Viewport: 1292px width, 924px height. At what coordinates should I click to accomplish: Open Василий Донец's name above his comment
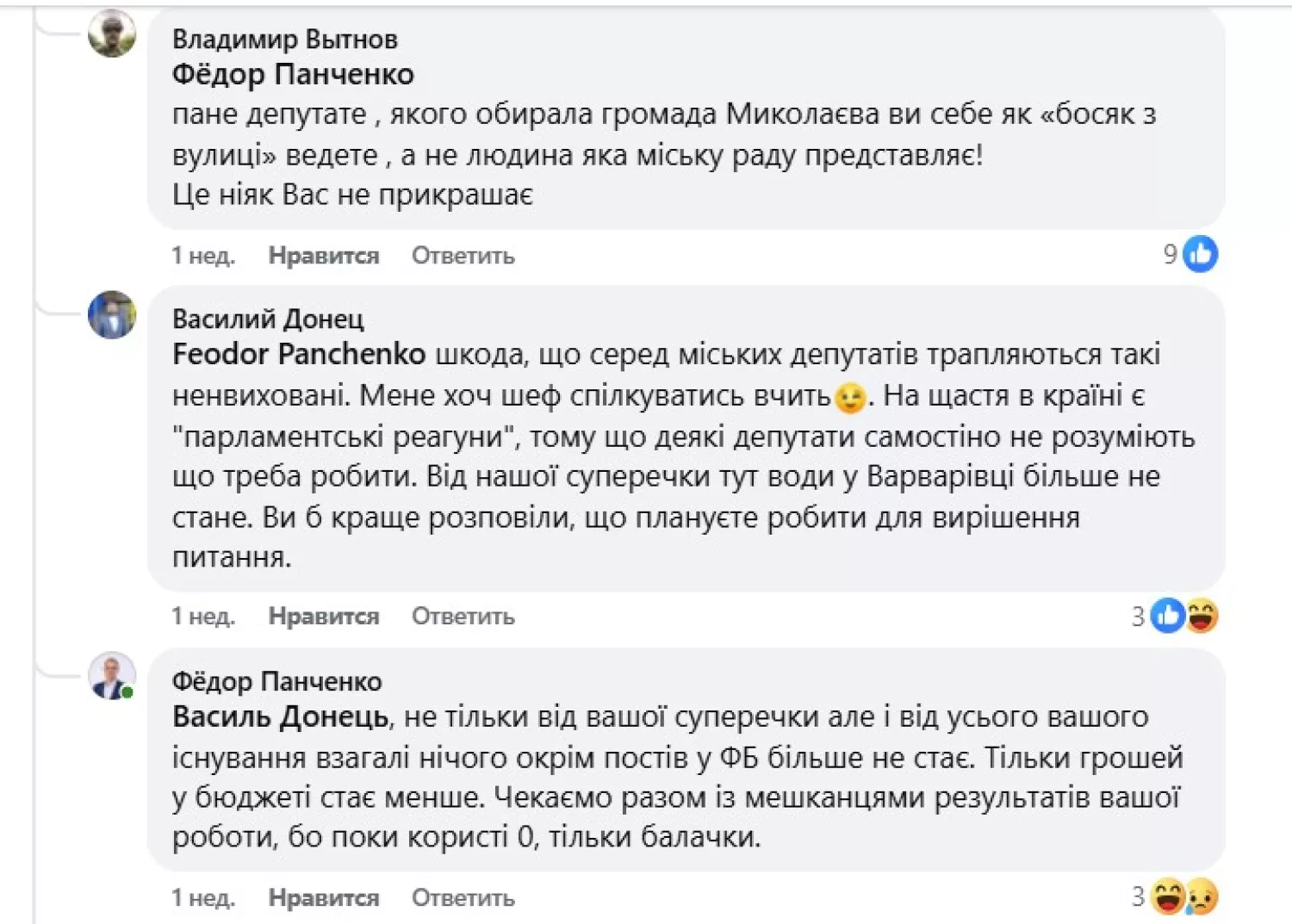pos(268,319)
